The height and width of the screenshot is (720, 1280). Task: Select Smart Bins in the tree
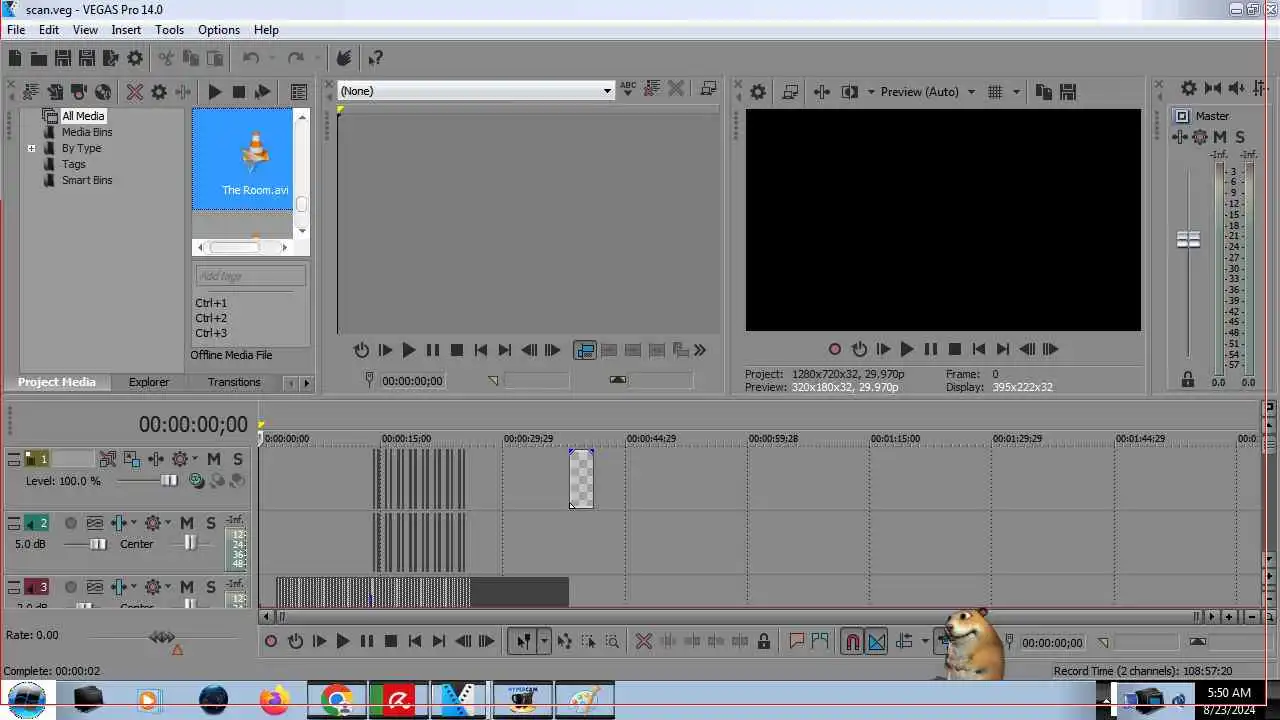tap(87, 180)
